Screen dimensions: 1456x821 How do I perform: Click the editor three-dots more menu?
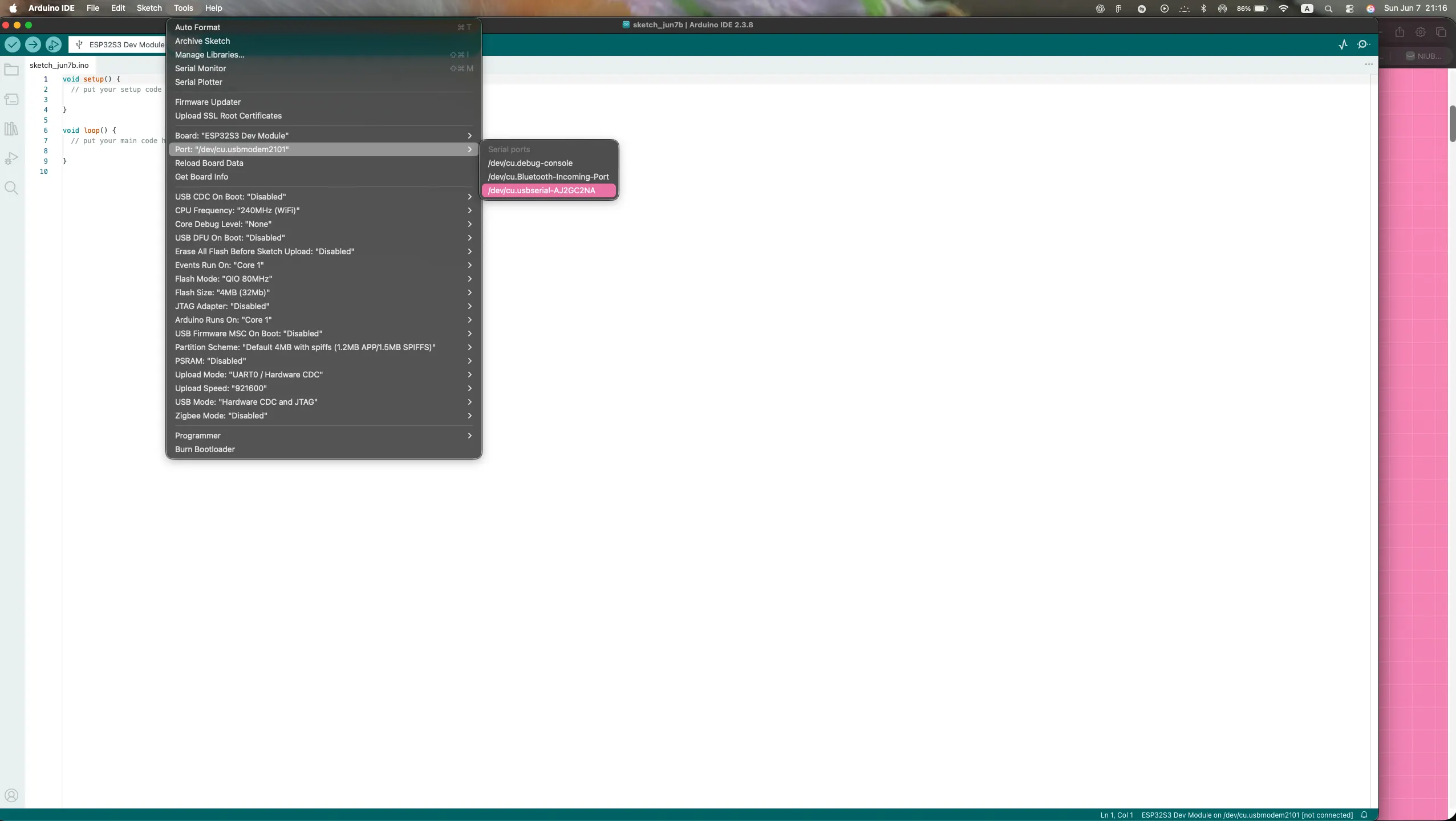1369,64
